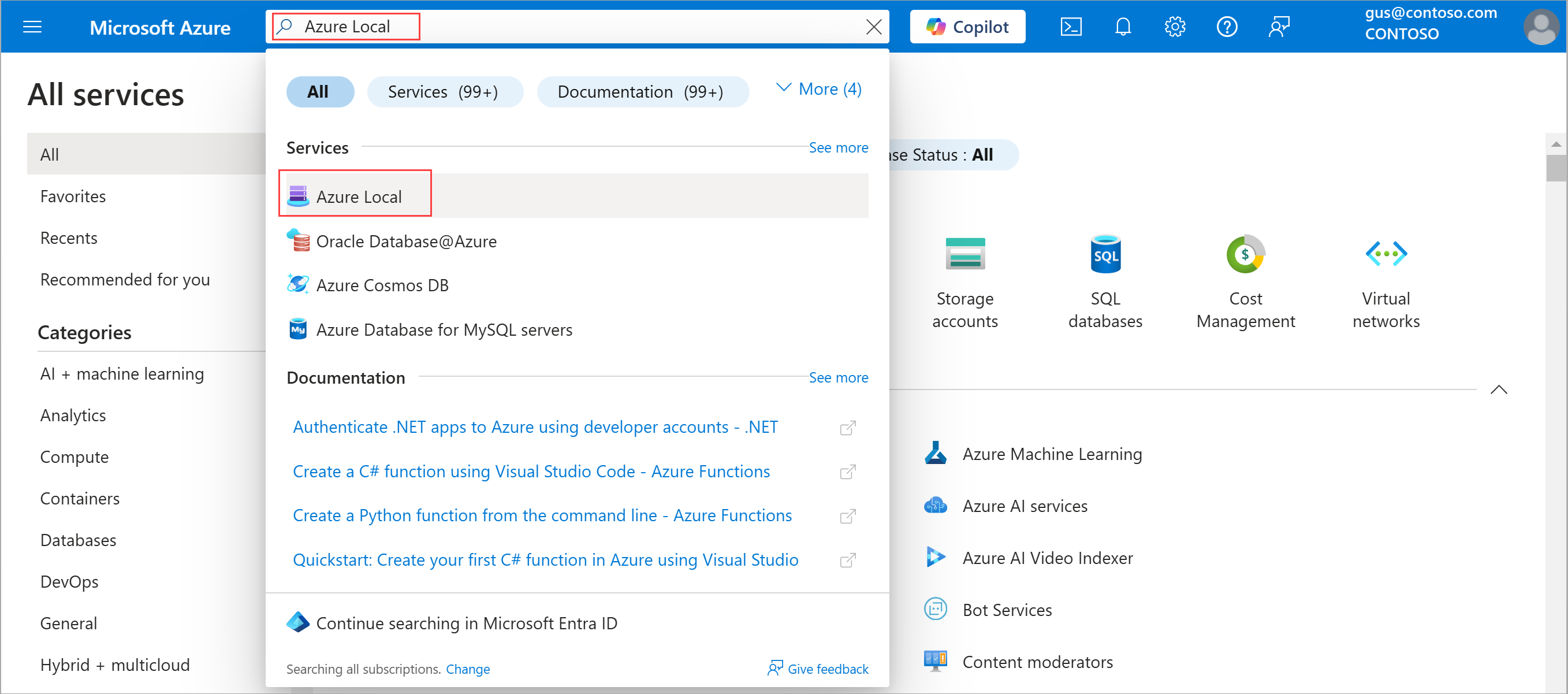Screen dimensions: 1568x694
Task: Clear the search box with X
Action: click(873, 27)
